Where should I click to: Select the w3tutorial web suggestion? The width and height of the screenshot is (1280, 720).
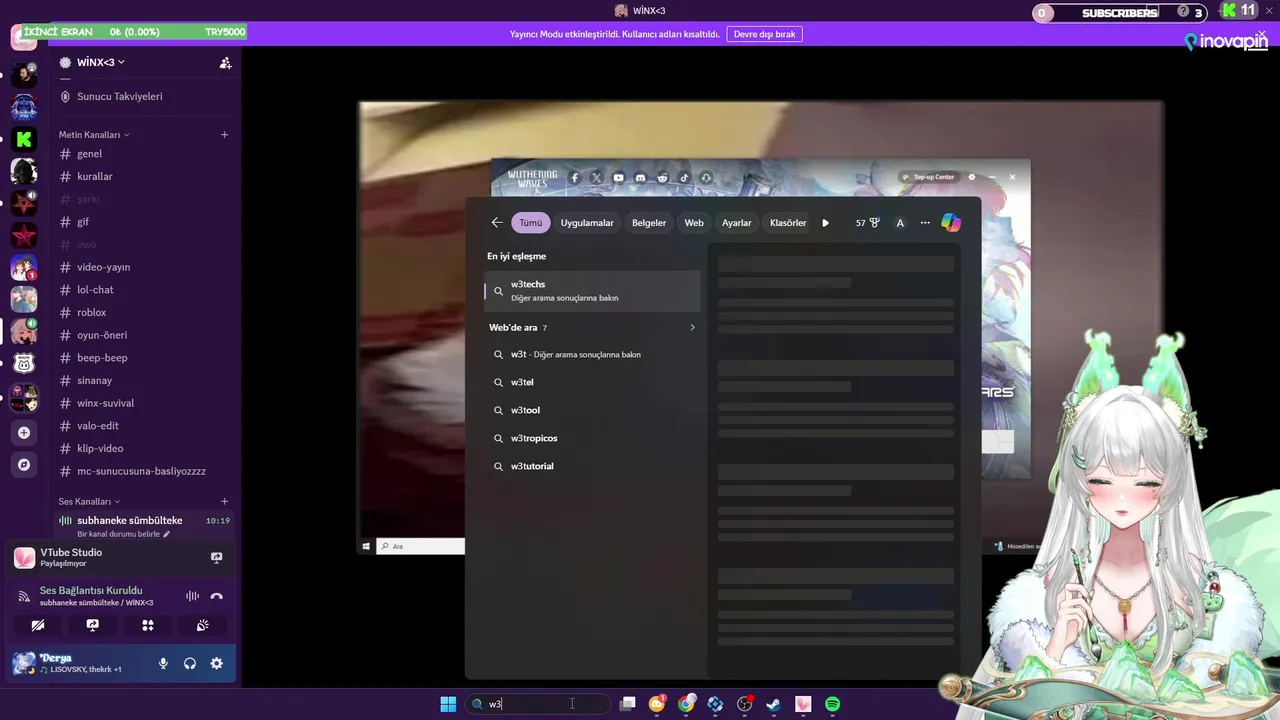tap(592, 466)
